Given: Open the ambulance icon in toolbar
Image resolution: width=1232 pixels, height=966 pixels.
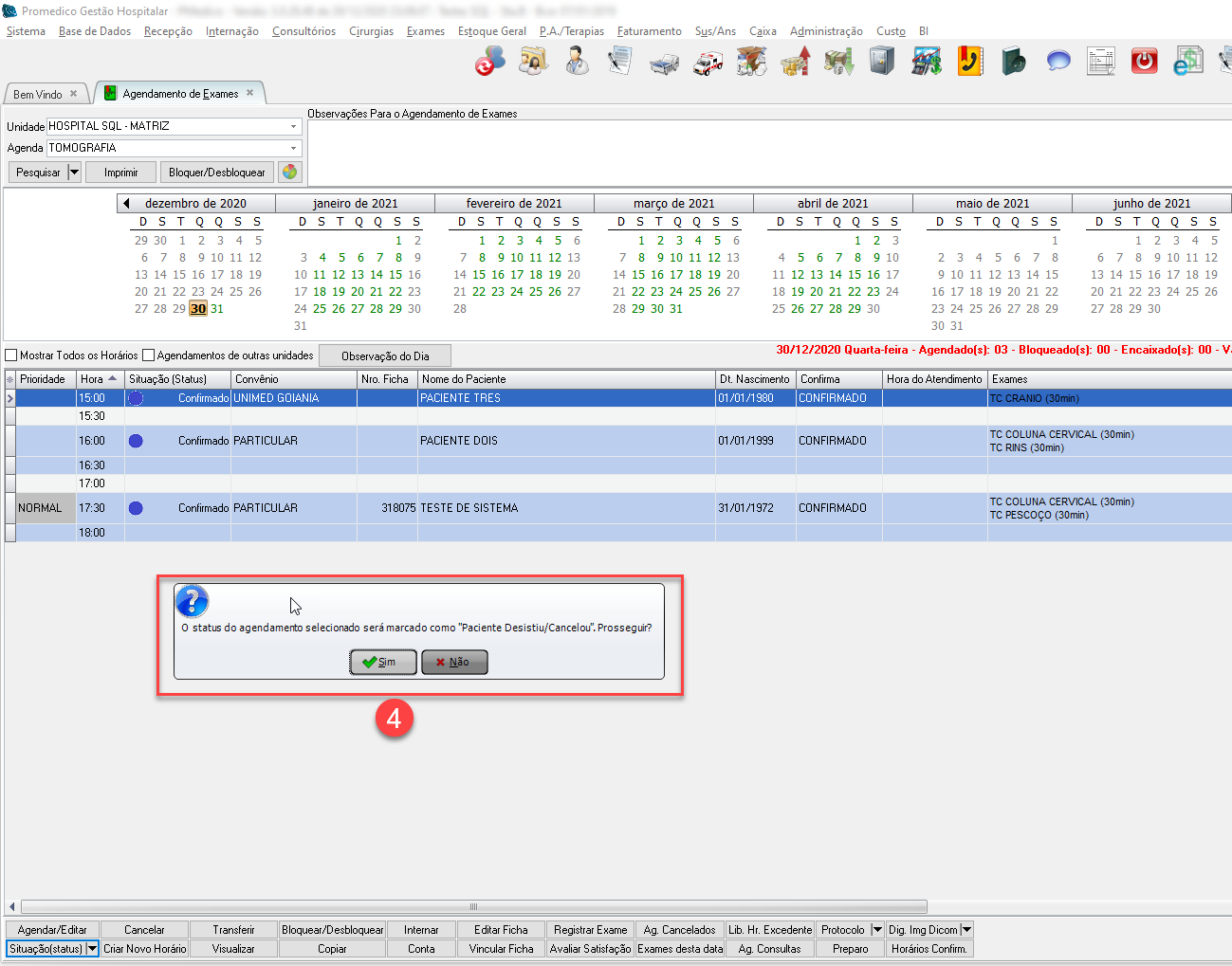Looking at the screenshot, I should [x=708, y=63].
